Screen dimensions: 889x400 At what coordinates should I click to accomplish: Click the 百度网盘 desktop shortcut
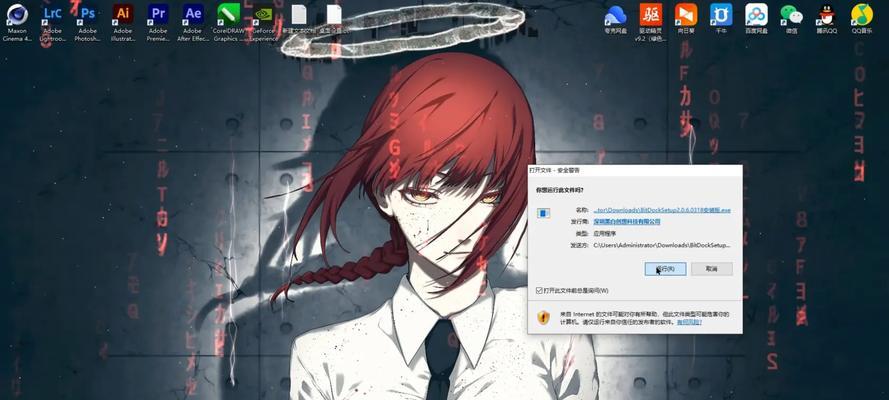756,18
